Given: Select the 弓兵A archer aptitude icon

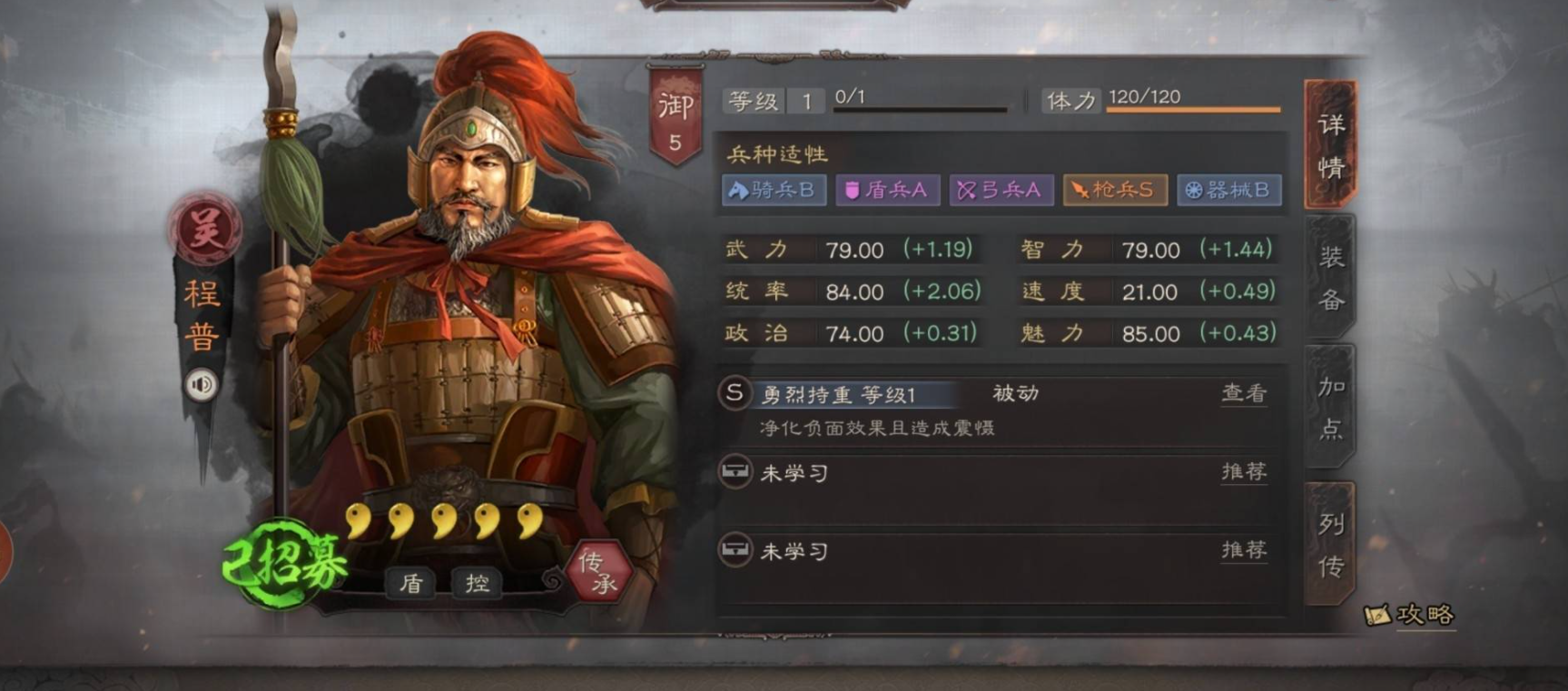Looking at the screenshot, I should [1001, 190].
